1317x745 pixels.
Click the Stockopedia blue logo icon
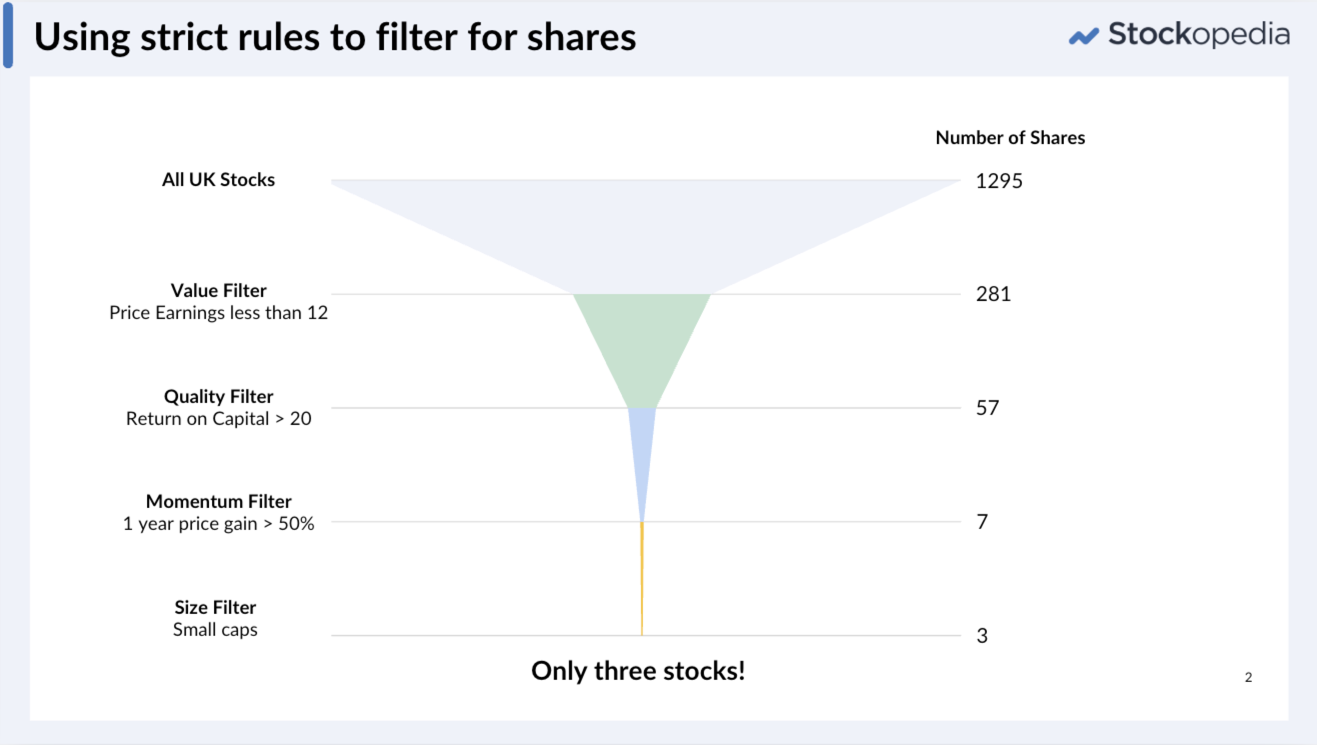click(x=1083, y=37)
